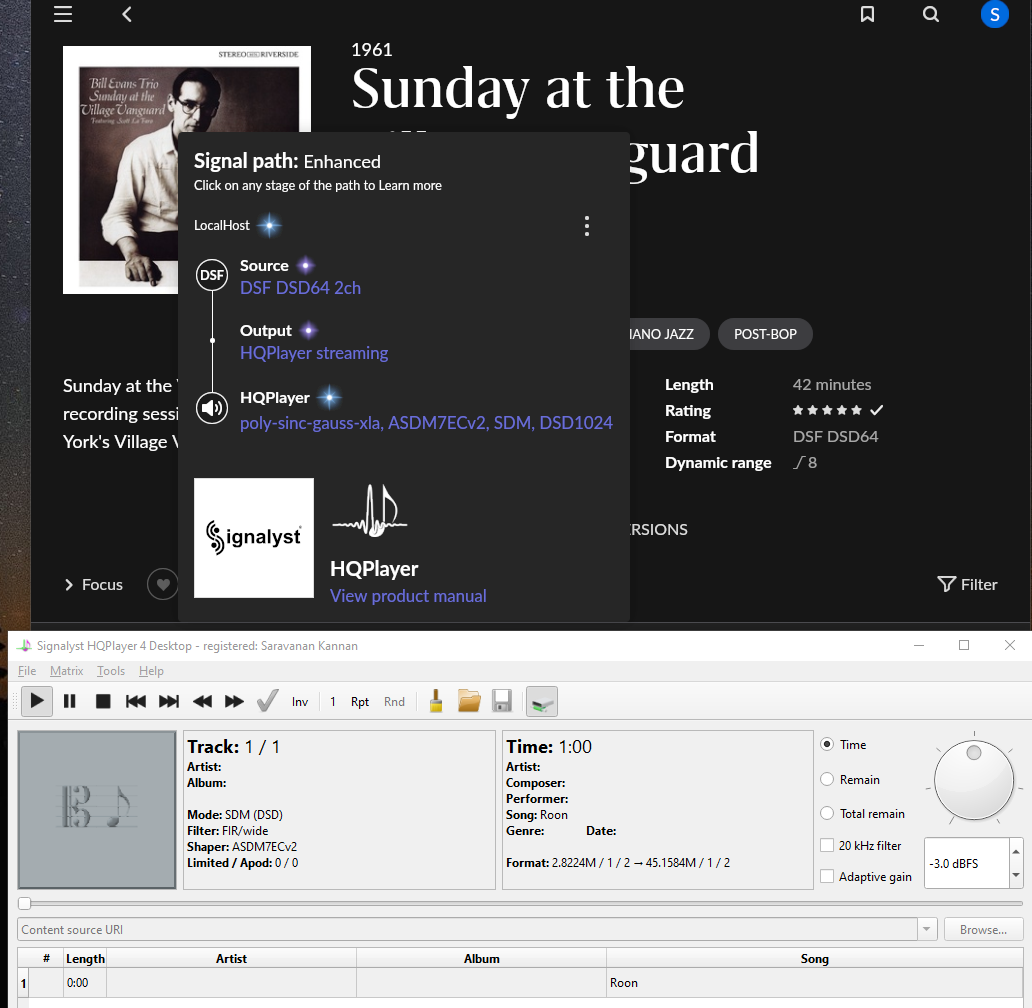This screenshot has width=1032, height=1008.
Task: Stop playback in HQPlayer
Action: coord(103,701)
